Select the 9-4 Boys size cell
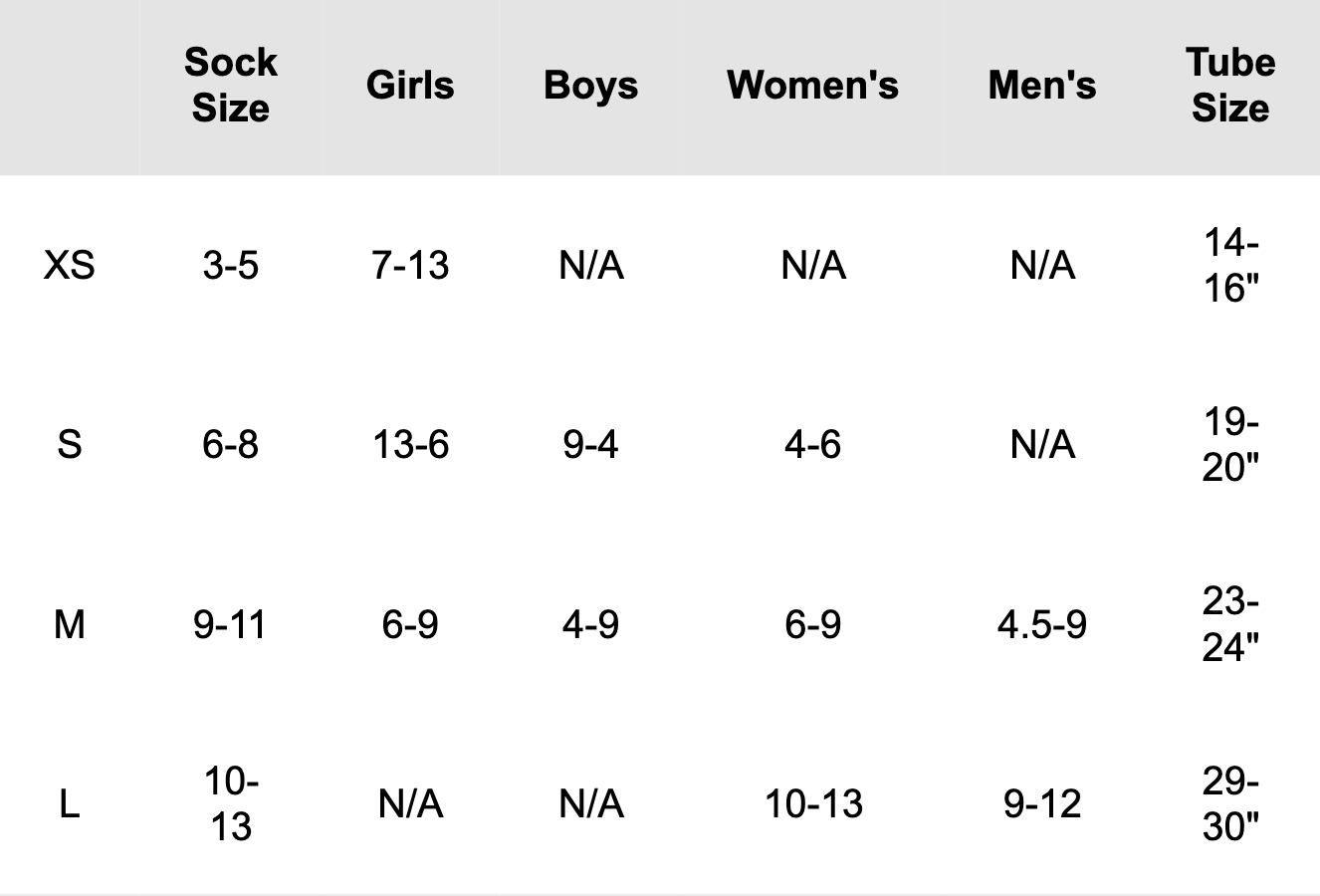This screenshot has height=896, width=1320. (x=590, y=444)
